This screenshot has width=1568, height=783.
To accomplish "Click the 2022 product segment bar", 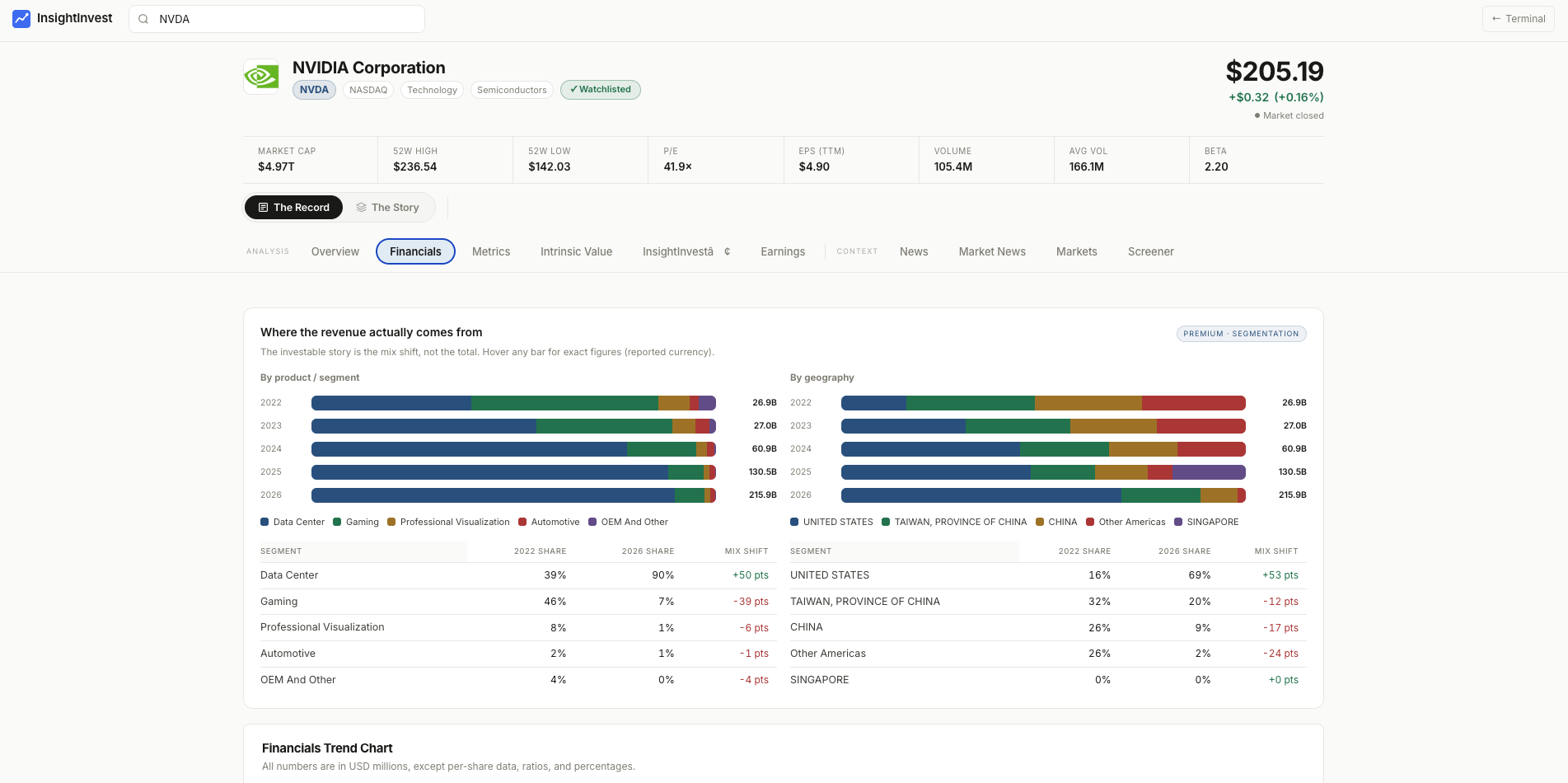I will (513, 403).
